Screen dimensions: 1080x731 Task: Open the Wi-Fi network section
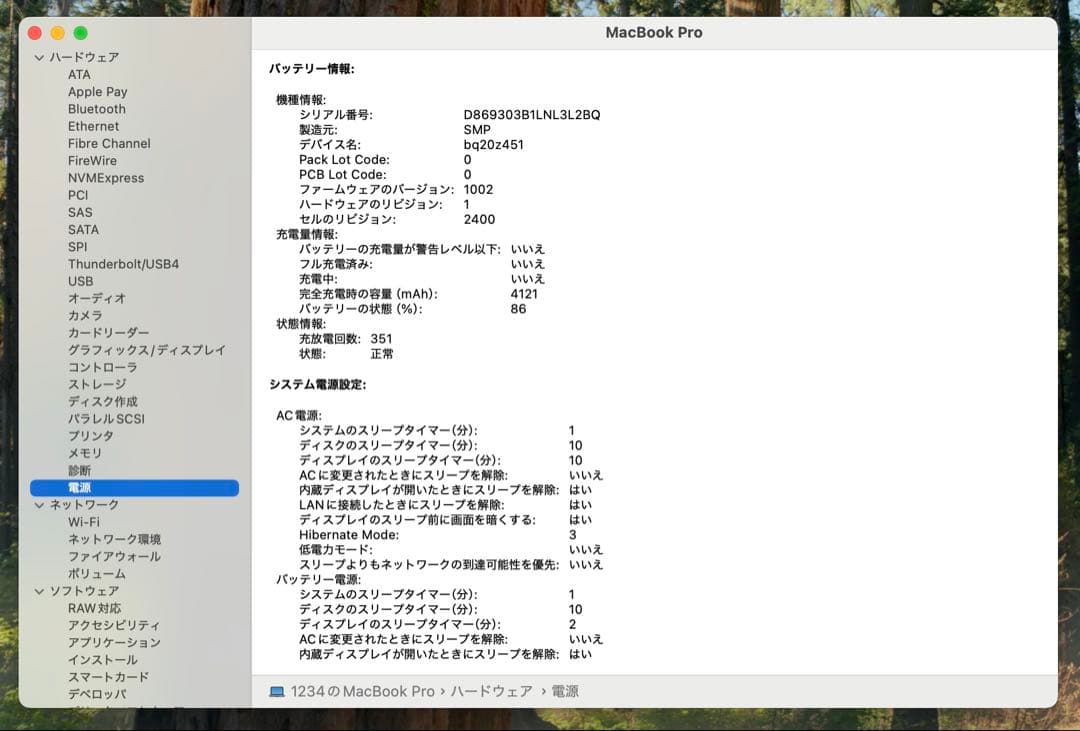pyautogui.click(x=83, y=522)
